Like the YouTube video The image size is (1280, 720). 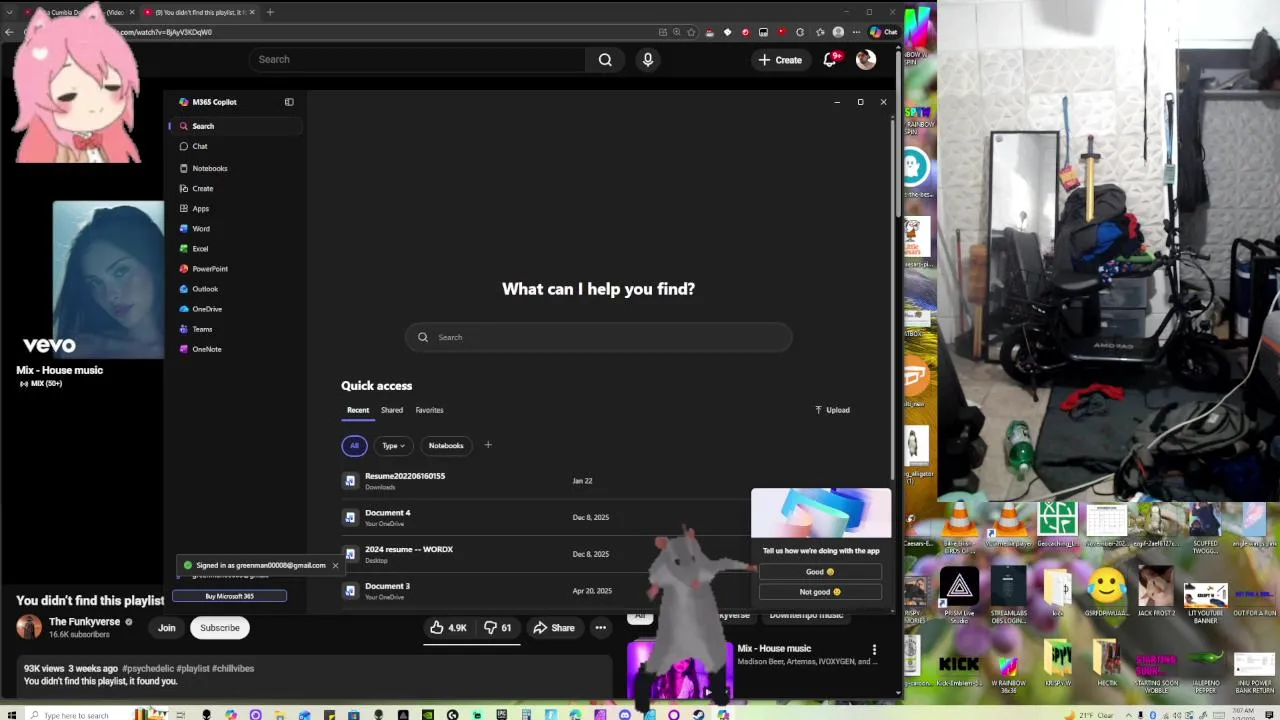click(448, 628)
